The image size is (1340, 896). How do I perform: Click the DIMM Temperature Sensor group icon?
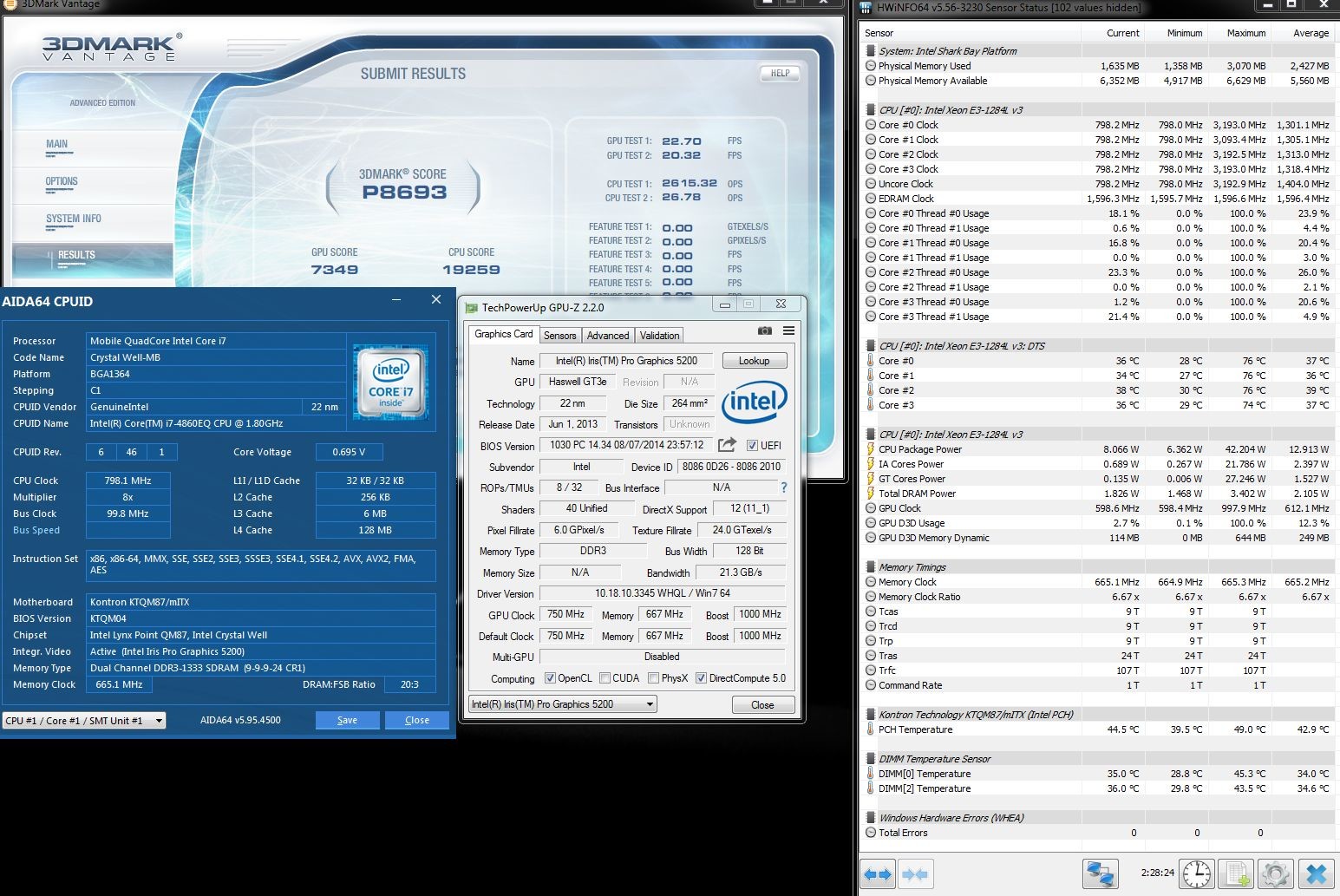point(871,759)
